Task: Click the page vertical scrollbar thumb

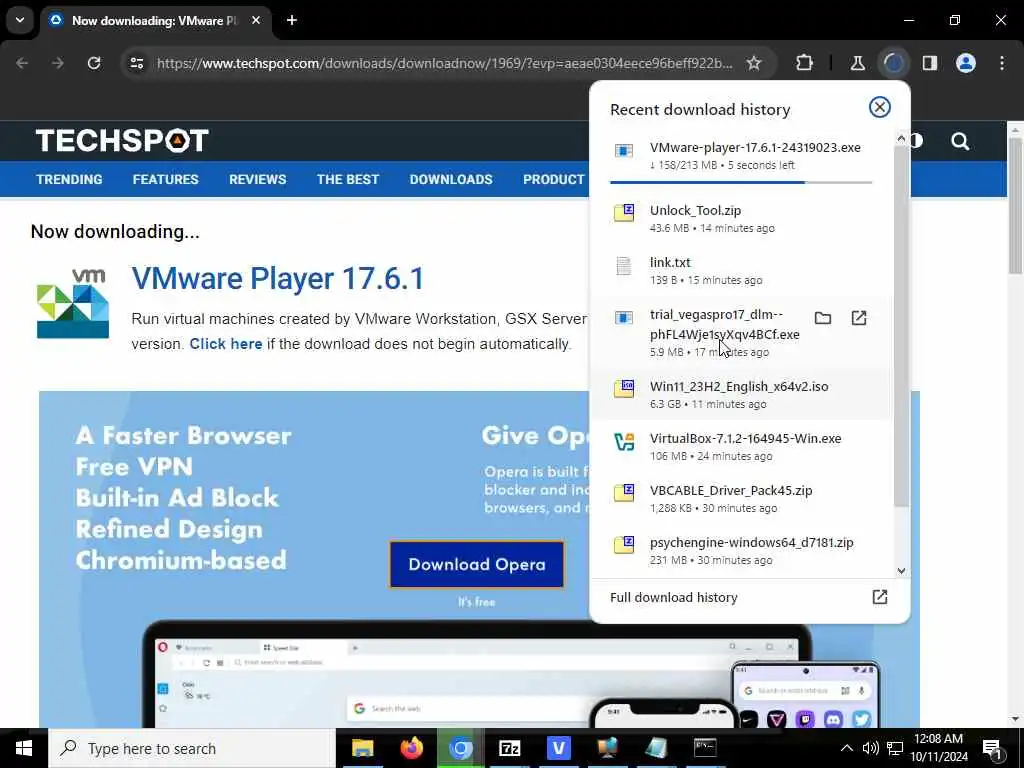Action: pos(1016,206)
